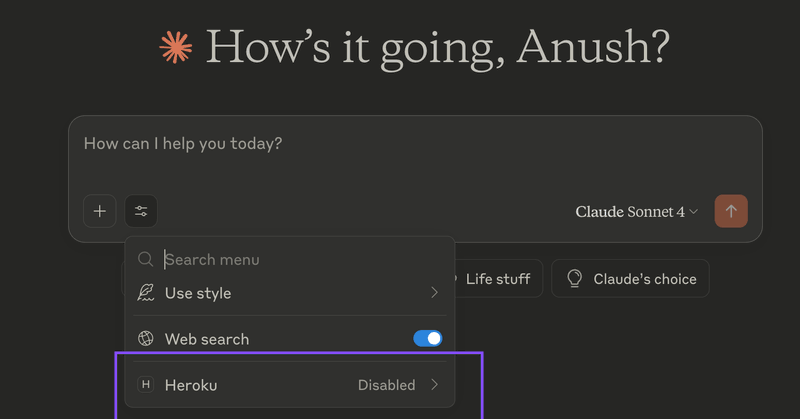Click the Web search globe icon
The height and width of the screenshot is (419, 800).
tap(145, 338)
